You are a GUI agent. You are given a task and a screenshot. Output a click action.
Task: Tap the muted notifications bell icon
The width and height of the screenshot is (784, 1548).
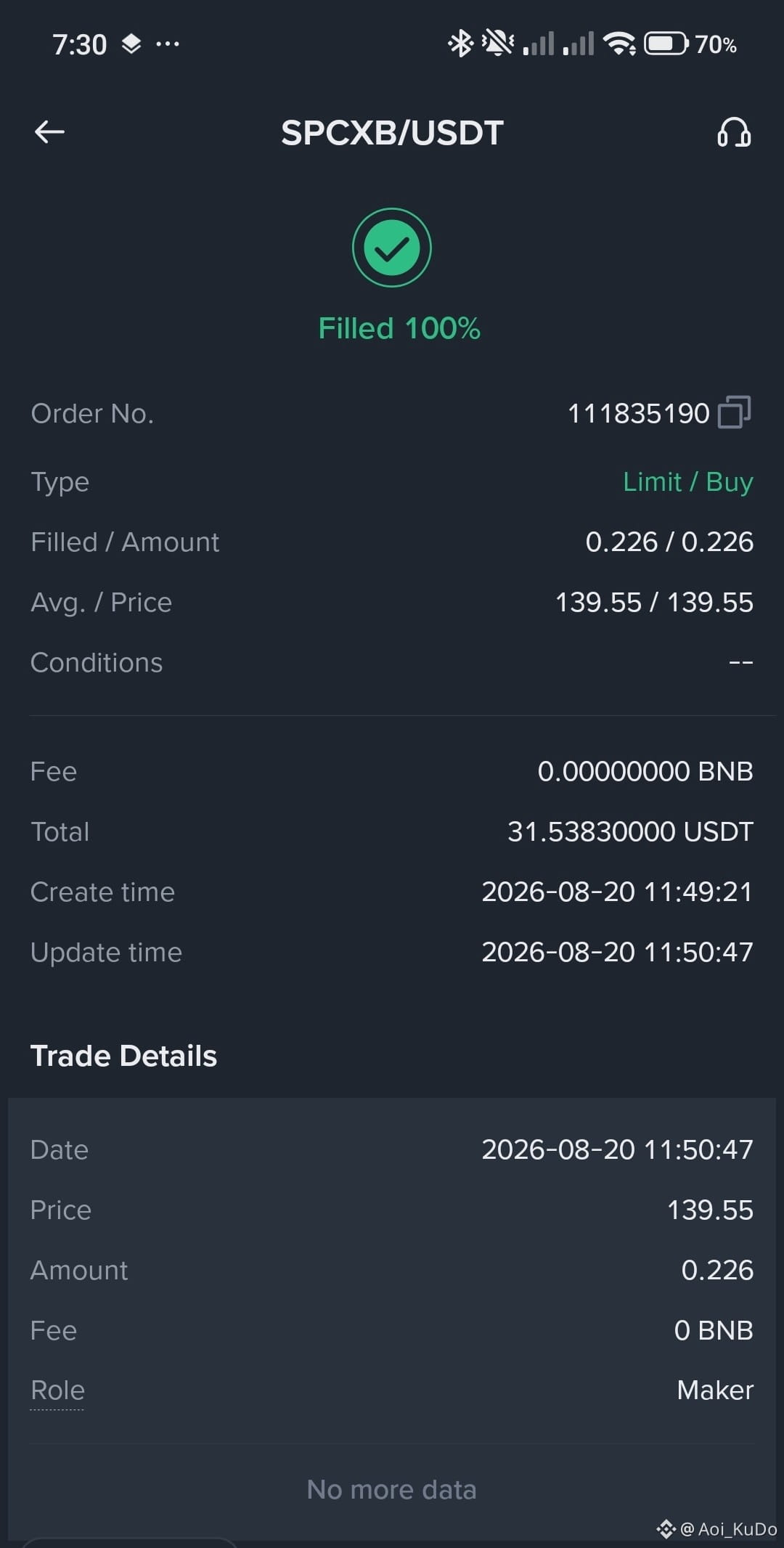(498, 44)
